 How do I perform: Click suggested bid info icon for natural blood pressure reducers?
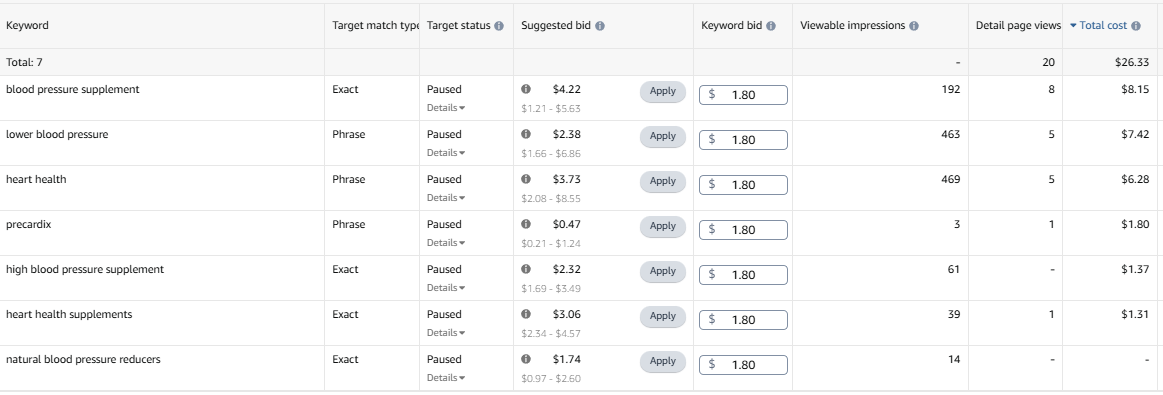click(526, 359)
